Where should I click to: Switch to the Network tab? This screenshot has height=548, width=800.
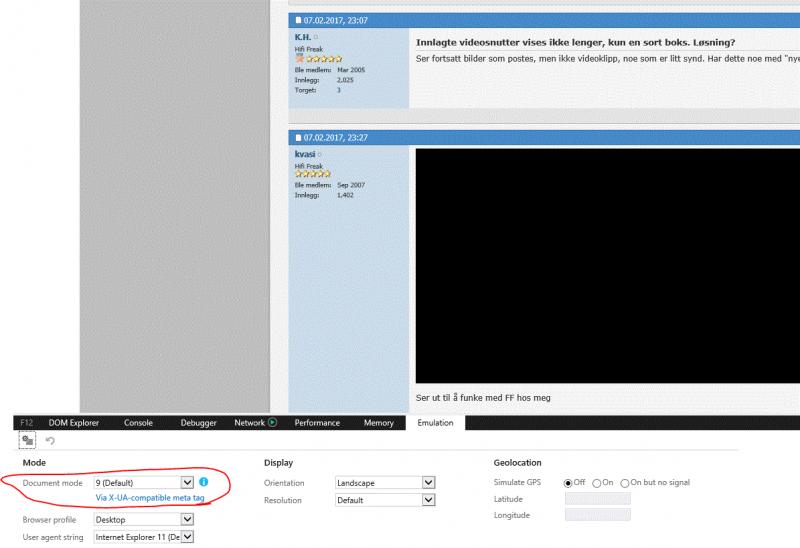click(x=249, y=422)
